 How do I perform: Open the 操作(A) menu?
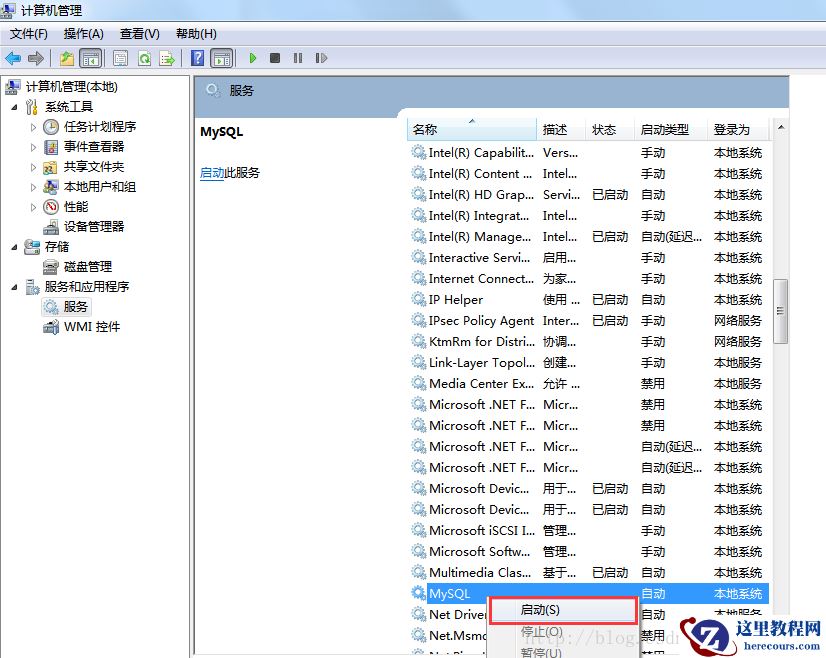84,33
